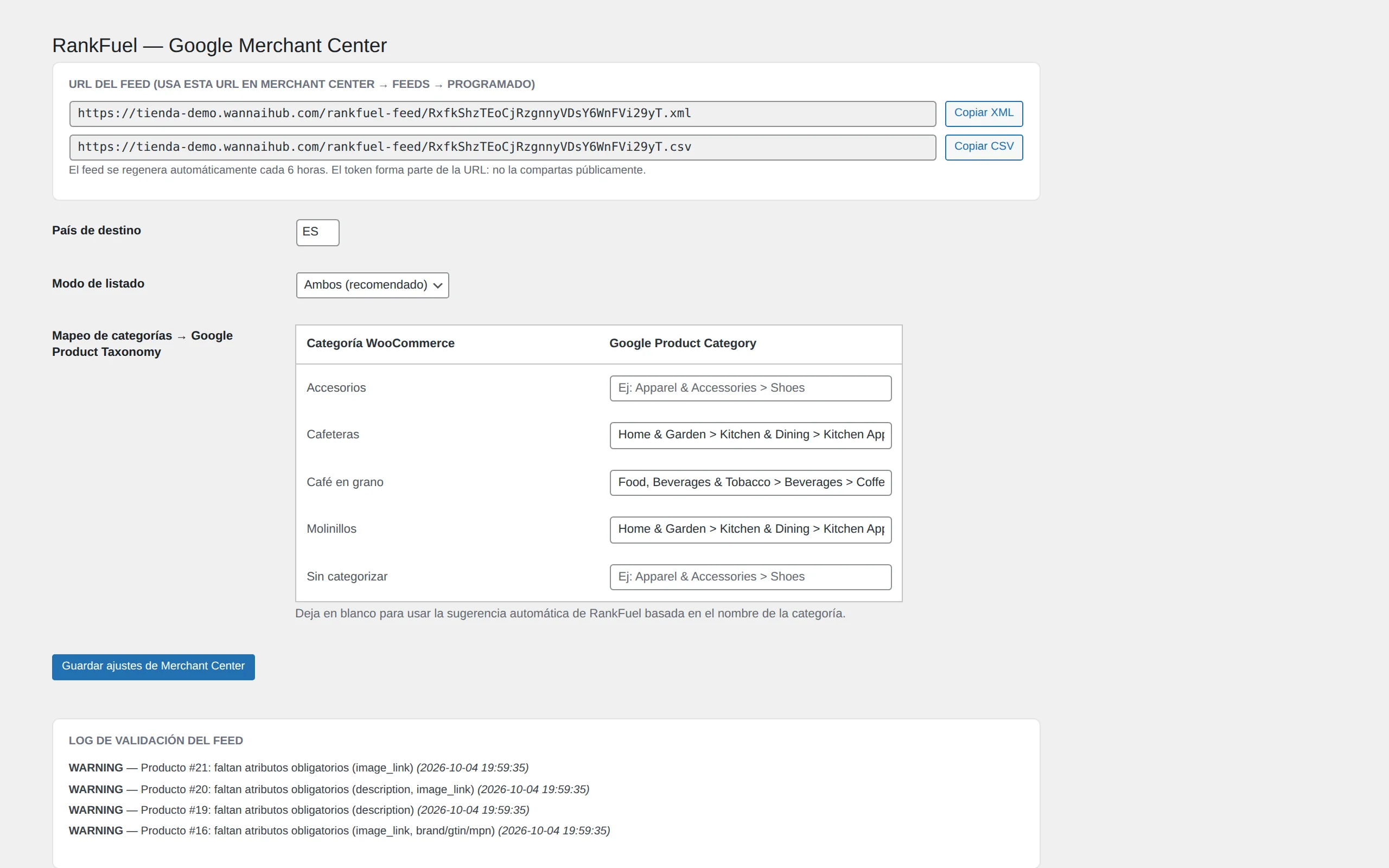1389x868 pixels.
Task: Open the Modo de listado dropdown
Action: (x=373, y=285)
